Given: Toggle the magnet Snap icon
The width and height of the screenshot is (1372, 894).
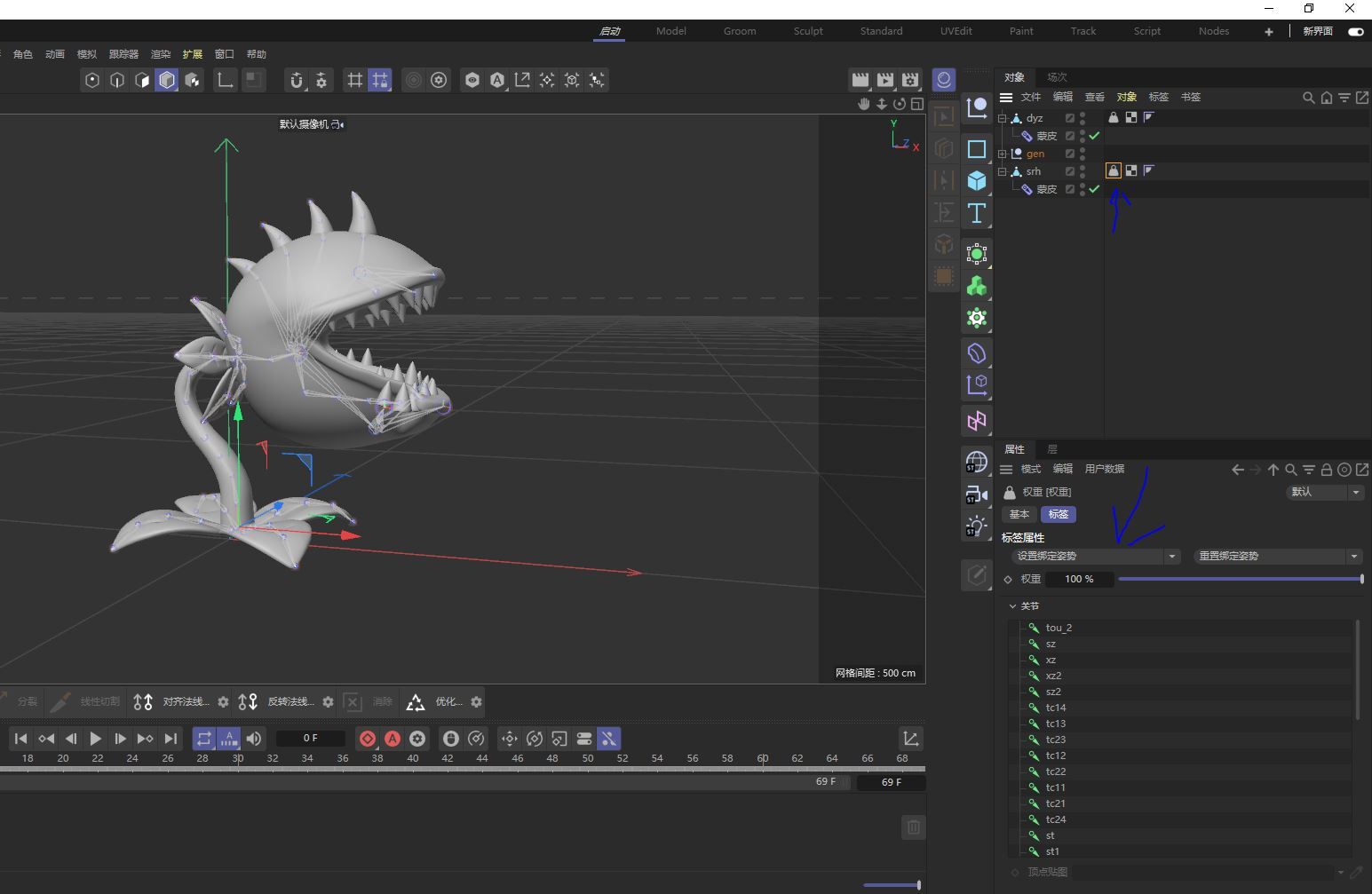Looking at the screenshot, I should coord(297,80).
